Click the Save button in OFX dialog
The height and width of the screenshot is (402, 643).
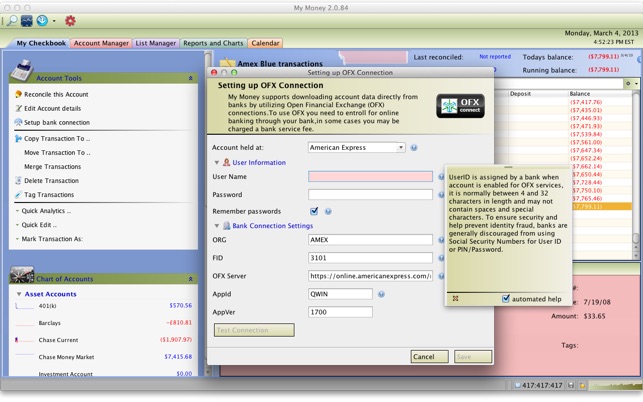(473, 356)
